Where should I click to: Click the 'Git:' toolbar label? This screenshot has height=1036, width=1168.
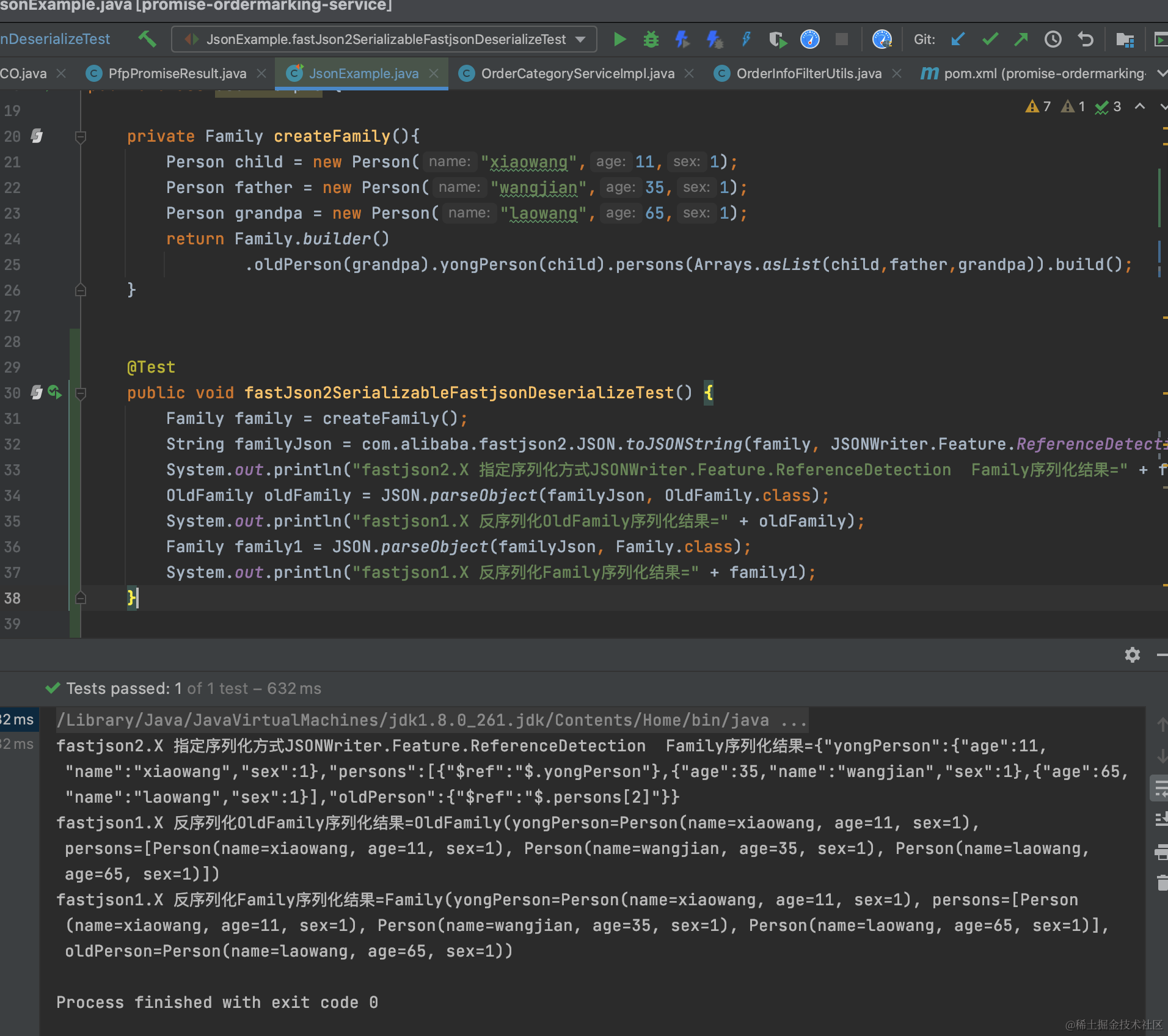[924, 40]
